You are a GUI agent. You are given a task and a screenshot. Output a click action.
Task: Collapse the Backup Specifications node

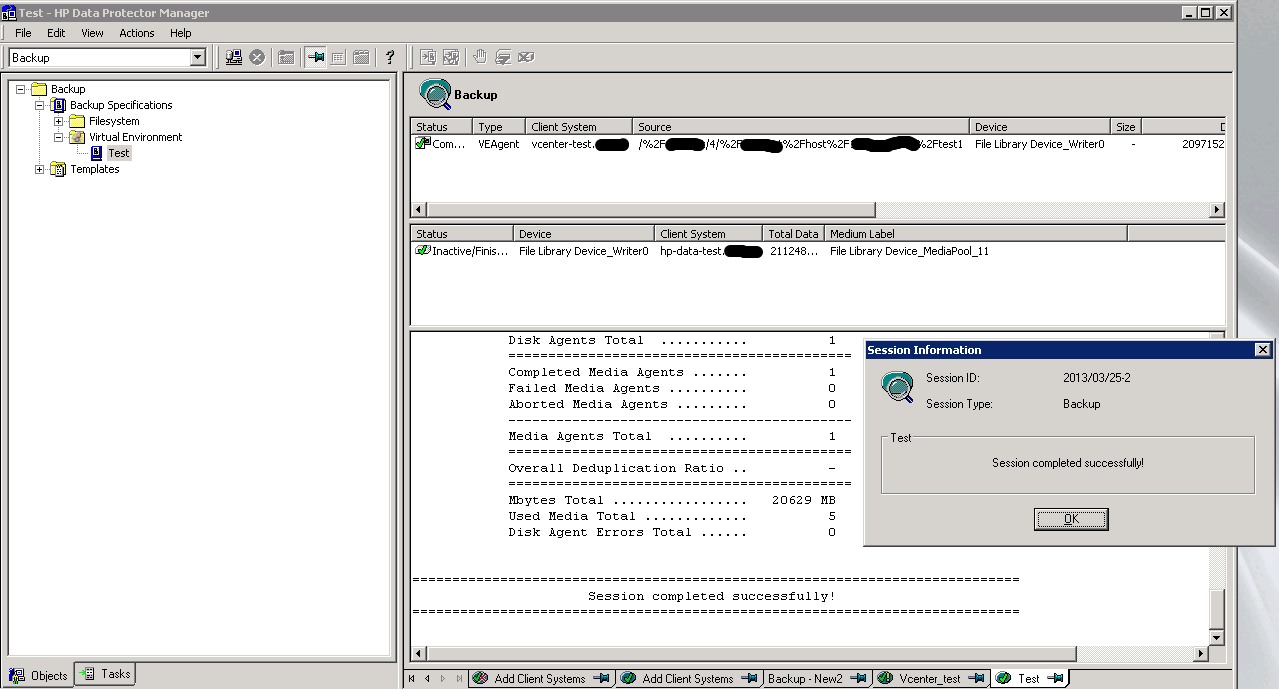point(40,105)
